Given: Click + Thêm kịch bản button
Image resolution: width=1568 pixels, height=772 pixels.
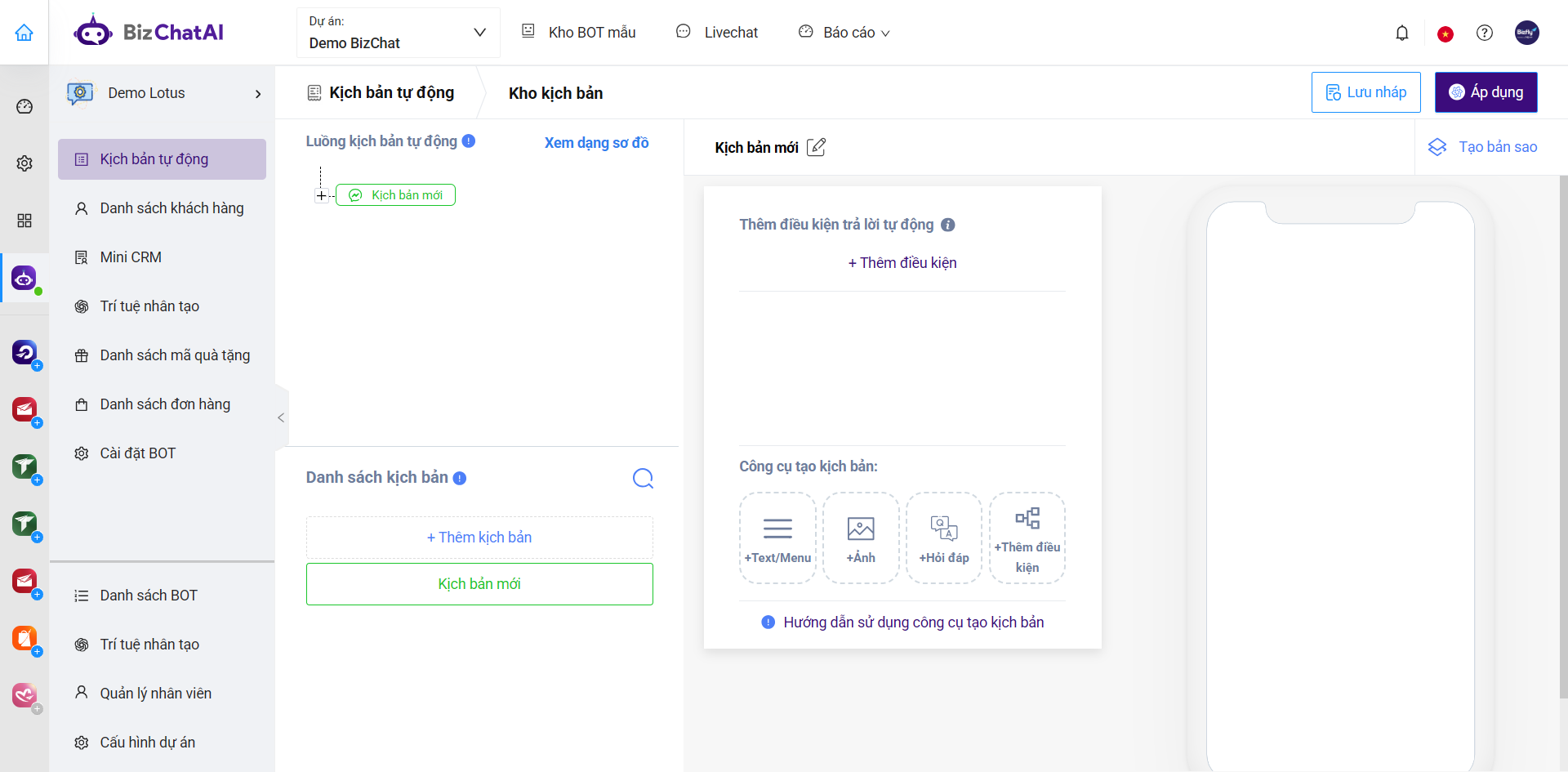Looking at the screenshot, I should (479, 538).
